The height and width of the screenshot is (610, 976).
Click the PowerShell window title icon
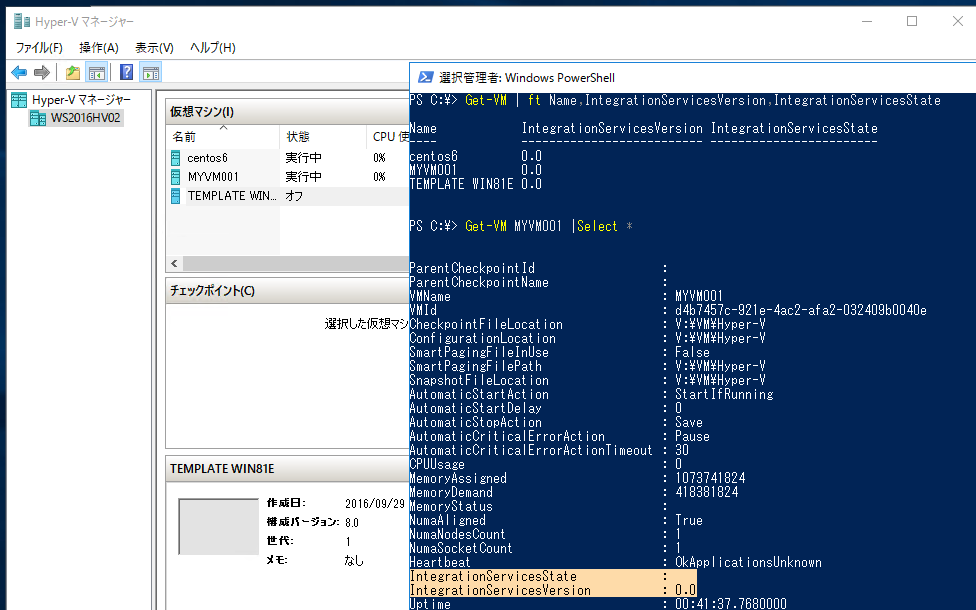(426, 77)
